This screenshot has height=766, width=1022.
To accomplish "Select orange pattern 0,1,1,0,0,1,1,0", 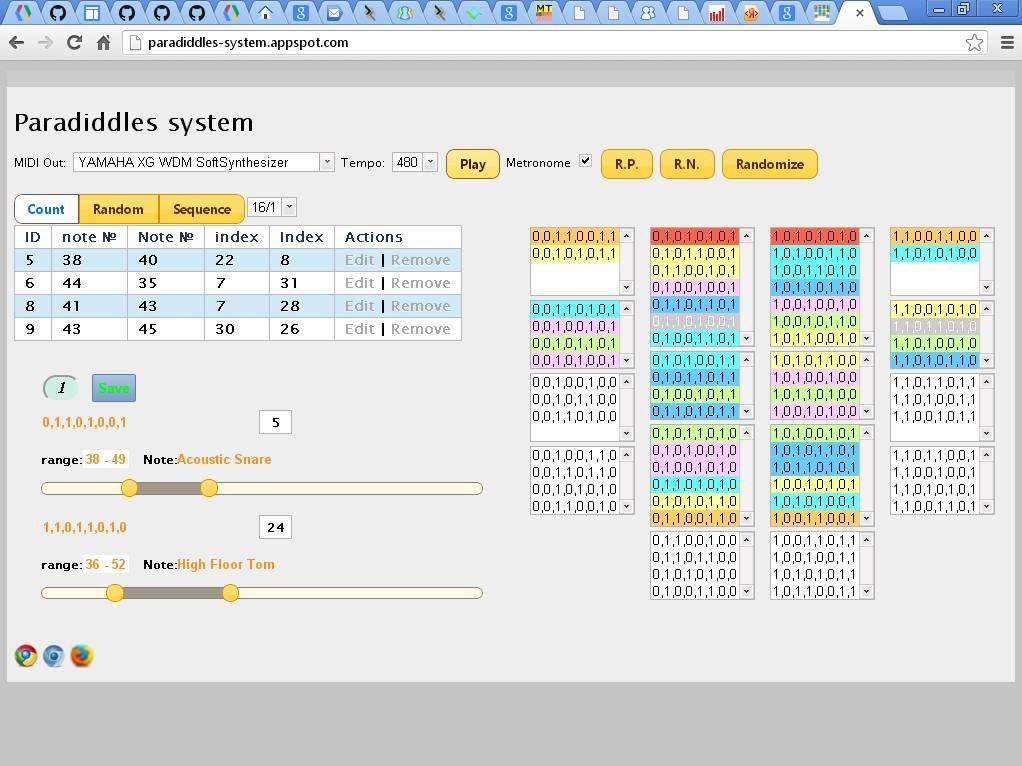I will click(695, 518).
